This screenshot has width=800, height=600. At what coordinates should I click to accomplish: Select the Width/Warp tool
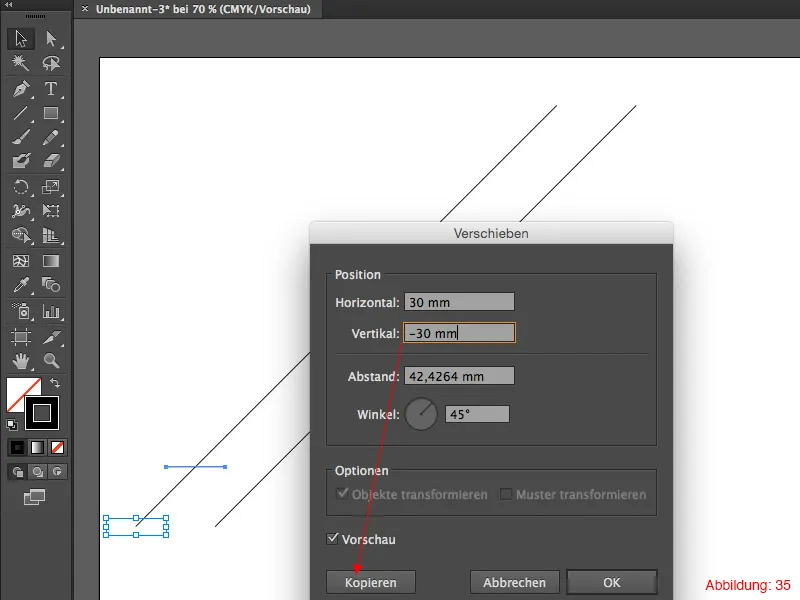click(x=21, y=211)
